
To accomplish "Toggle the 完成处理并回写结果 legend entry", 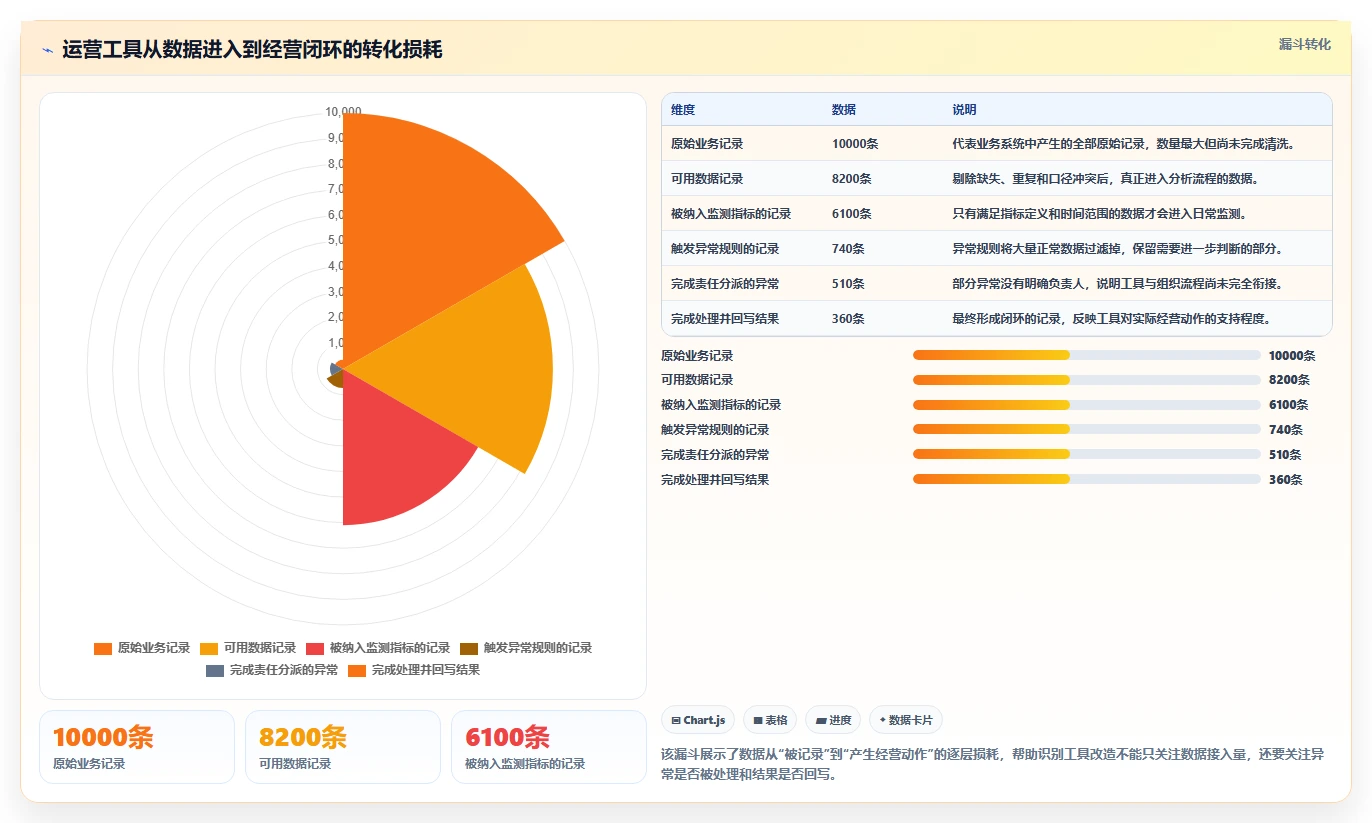I will (x=414, y=670).
